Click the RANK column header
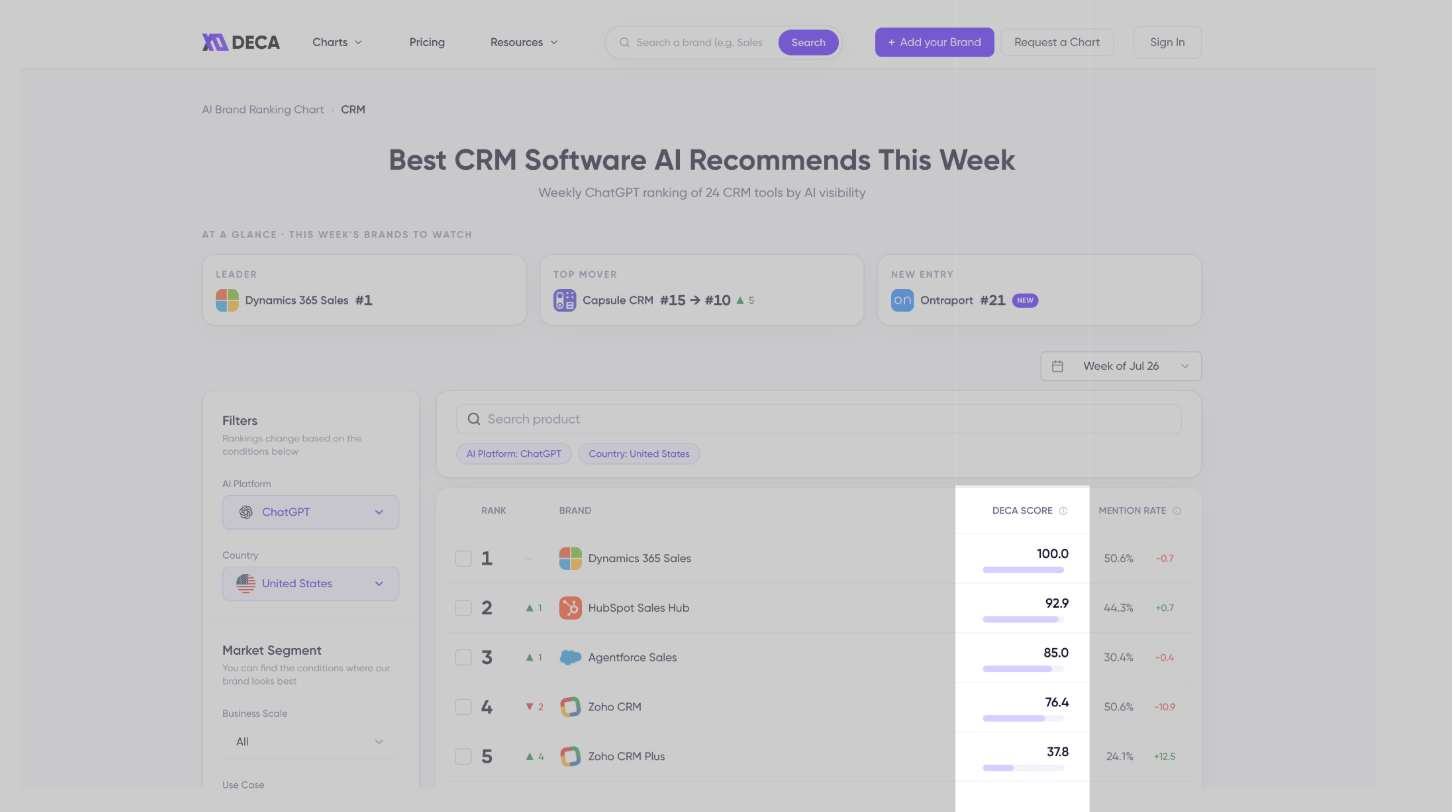 tap(494, 511)
